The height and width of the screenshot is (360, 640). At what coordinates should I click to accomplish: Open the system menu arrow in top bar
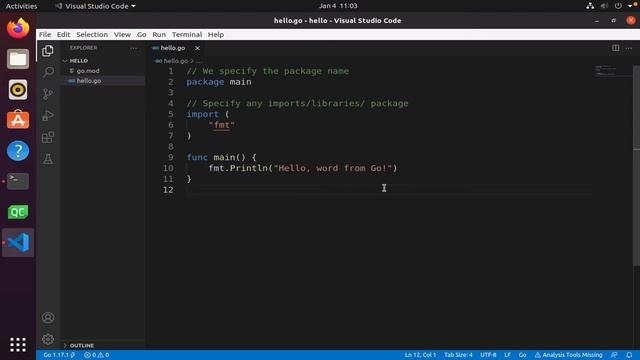click(x=631, y=6)
